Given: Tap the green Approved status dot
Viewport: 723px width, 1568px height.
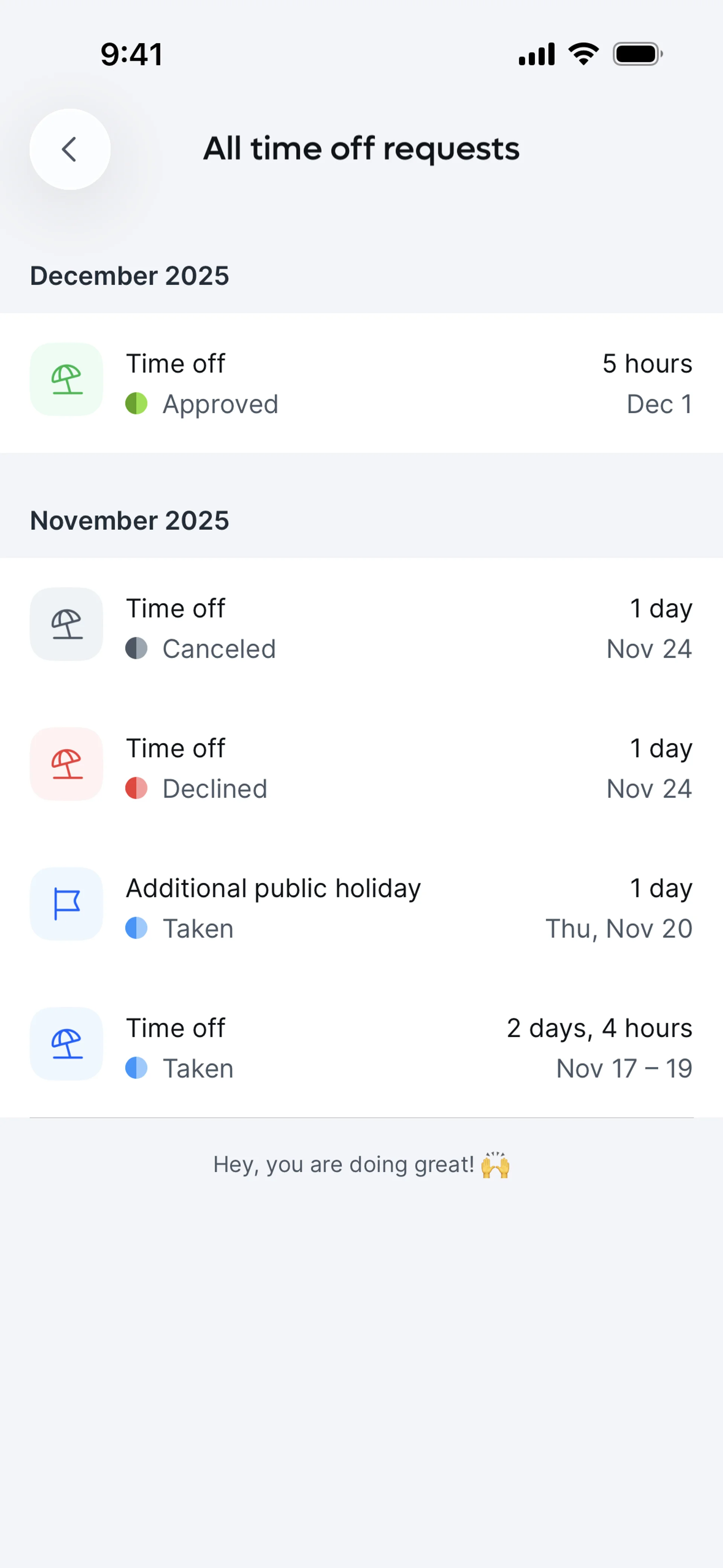Looking at the screenshot, I should (136, 403).
